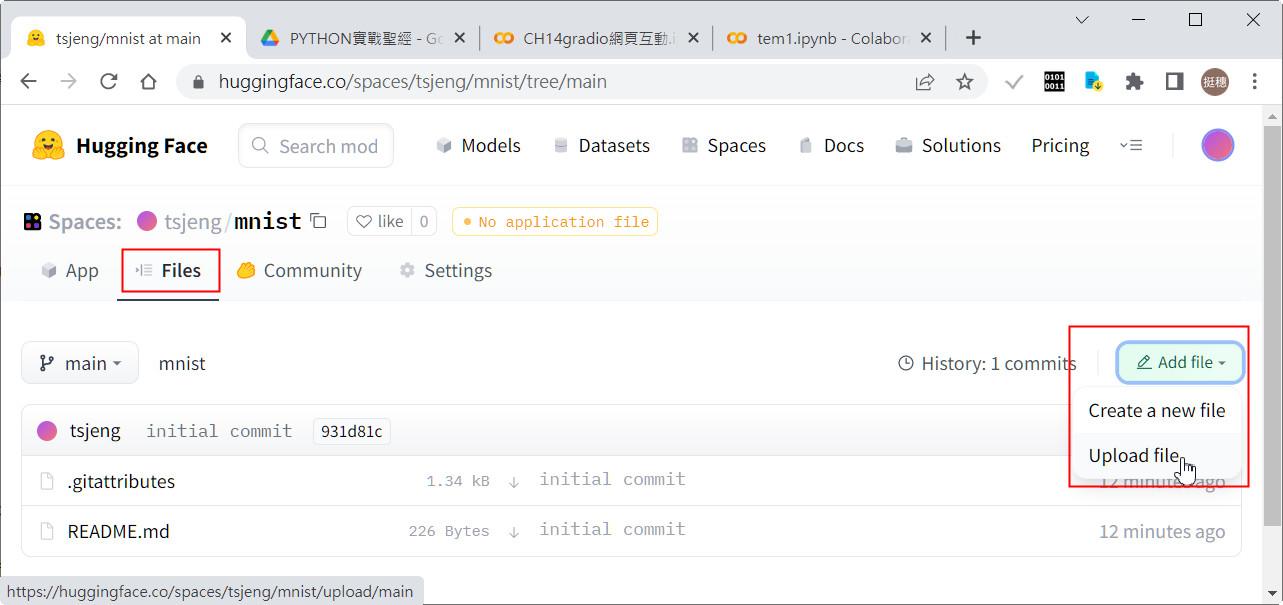Choose Create a new file
1283x605 pixels.
(1156, 410)
